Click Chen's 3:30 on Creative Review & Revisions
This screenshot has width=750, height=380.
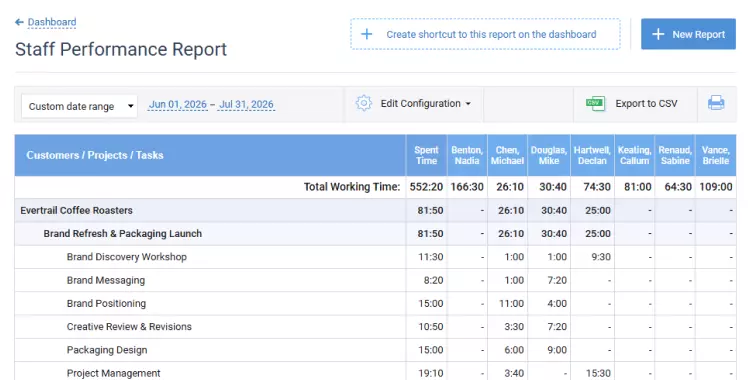[x=514, y=327]
